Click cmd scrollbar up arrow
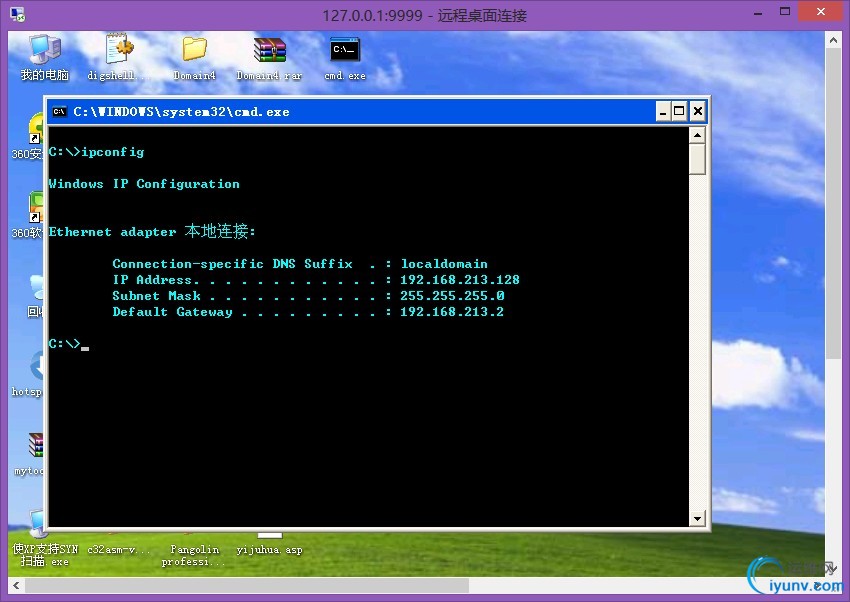 pyautogui.click(x=697, y=134)
